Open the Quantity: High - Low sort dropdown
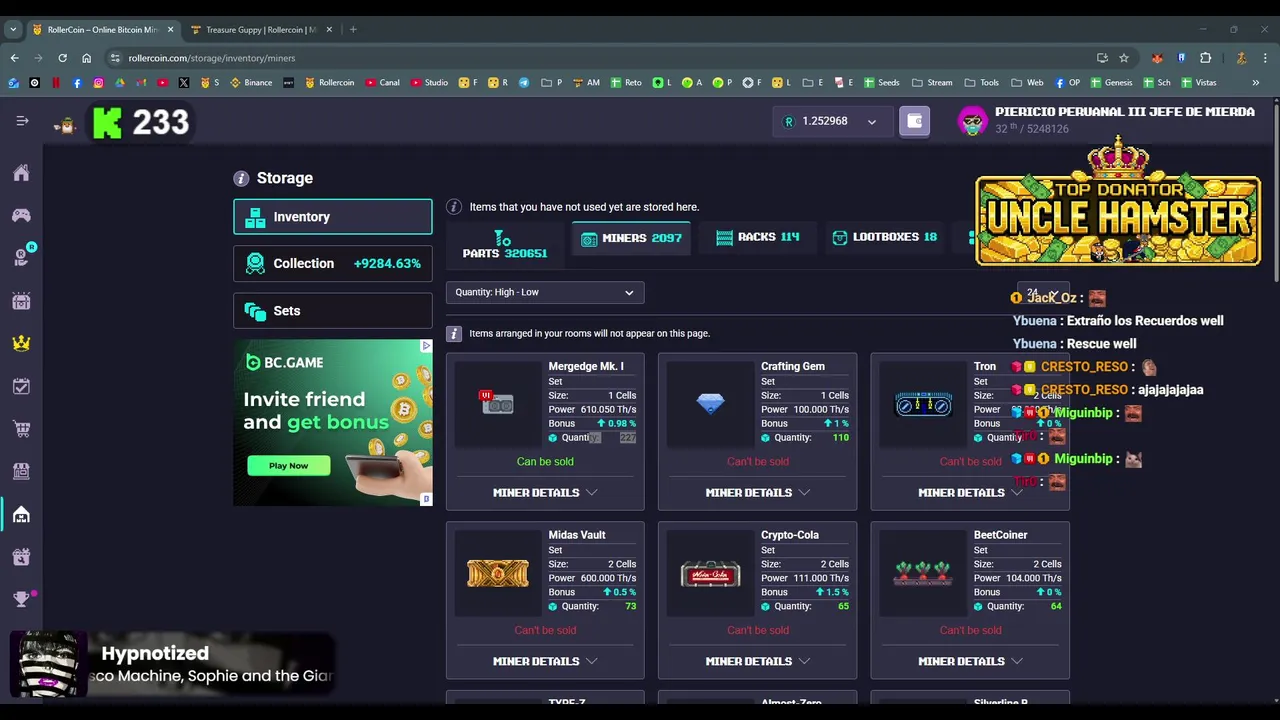 pos(545,292)
